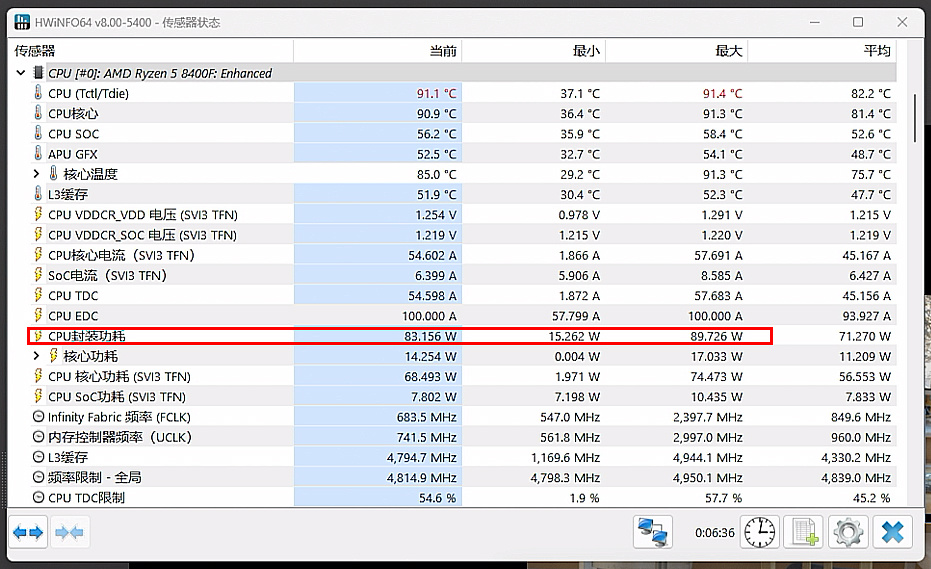
Task: Click the current value 100.000 A
Action: 429,316
